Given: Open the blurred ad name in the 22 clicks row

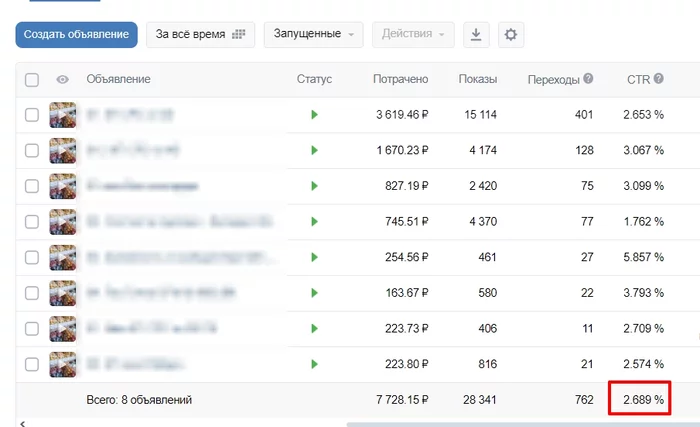Looking at the screenshot, I should click(161, 293).
